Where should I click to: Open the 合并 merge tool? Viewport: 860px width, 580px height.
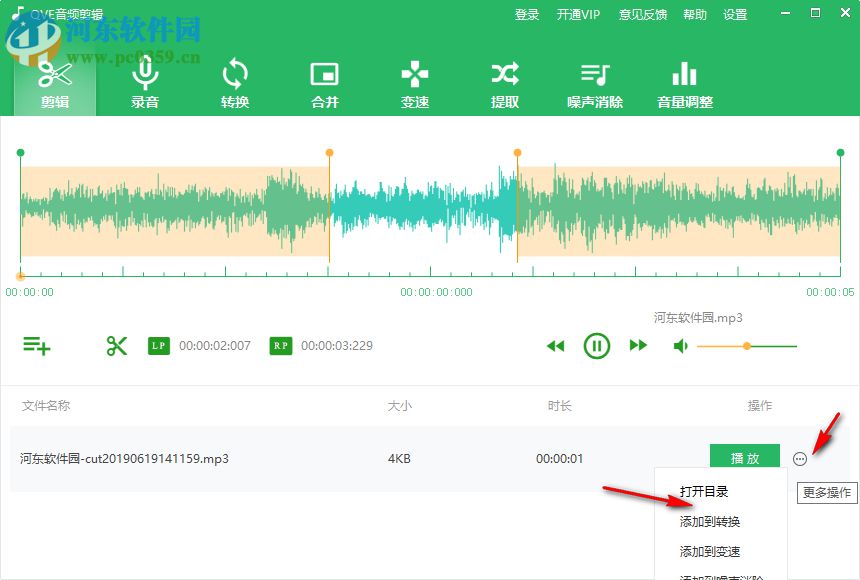click(324, 83)
